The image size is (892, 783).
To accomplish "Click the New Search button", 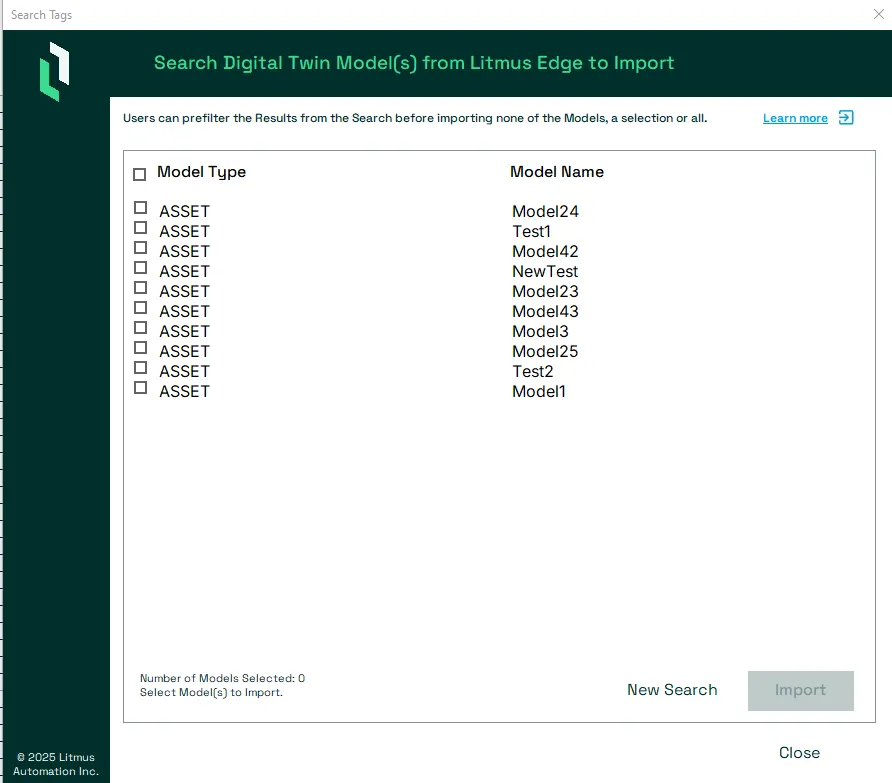I will click(x=672, y=690).
